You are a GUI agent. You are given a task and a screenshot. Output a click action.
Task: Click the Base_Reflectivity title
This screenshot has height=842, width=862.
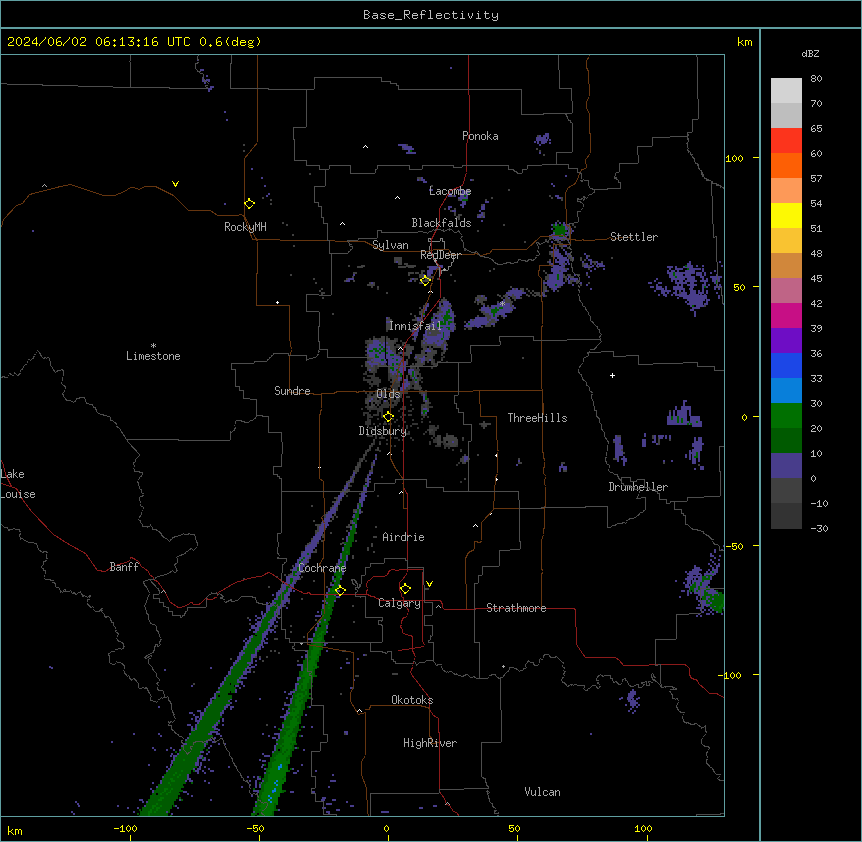431,15
